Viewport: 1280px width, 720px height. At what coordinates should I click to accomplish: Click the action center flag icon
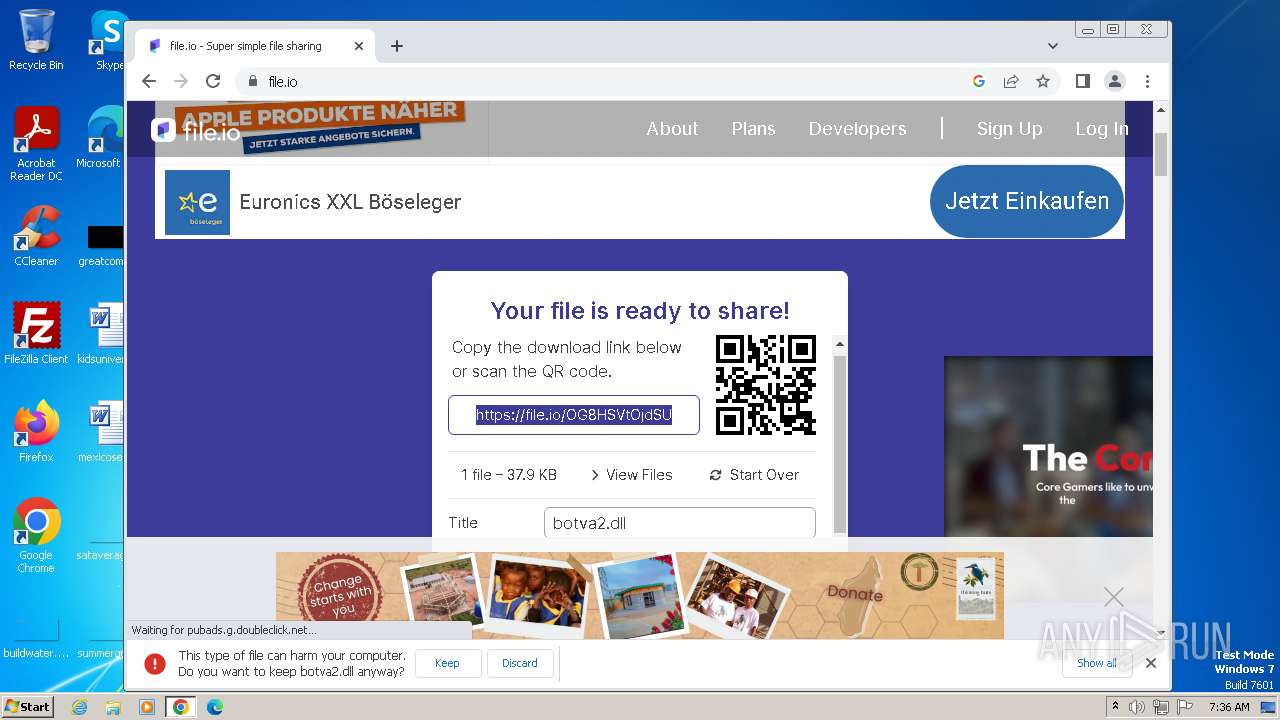pyautogui.click(x=1185, y=707)
